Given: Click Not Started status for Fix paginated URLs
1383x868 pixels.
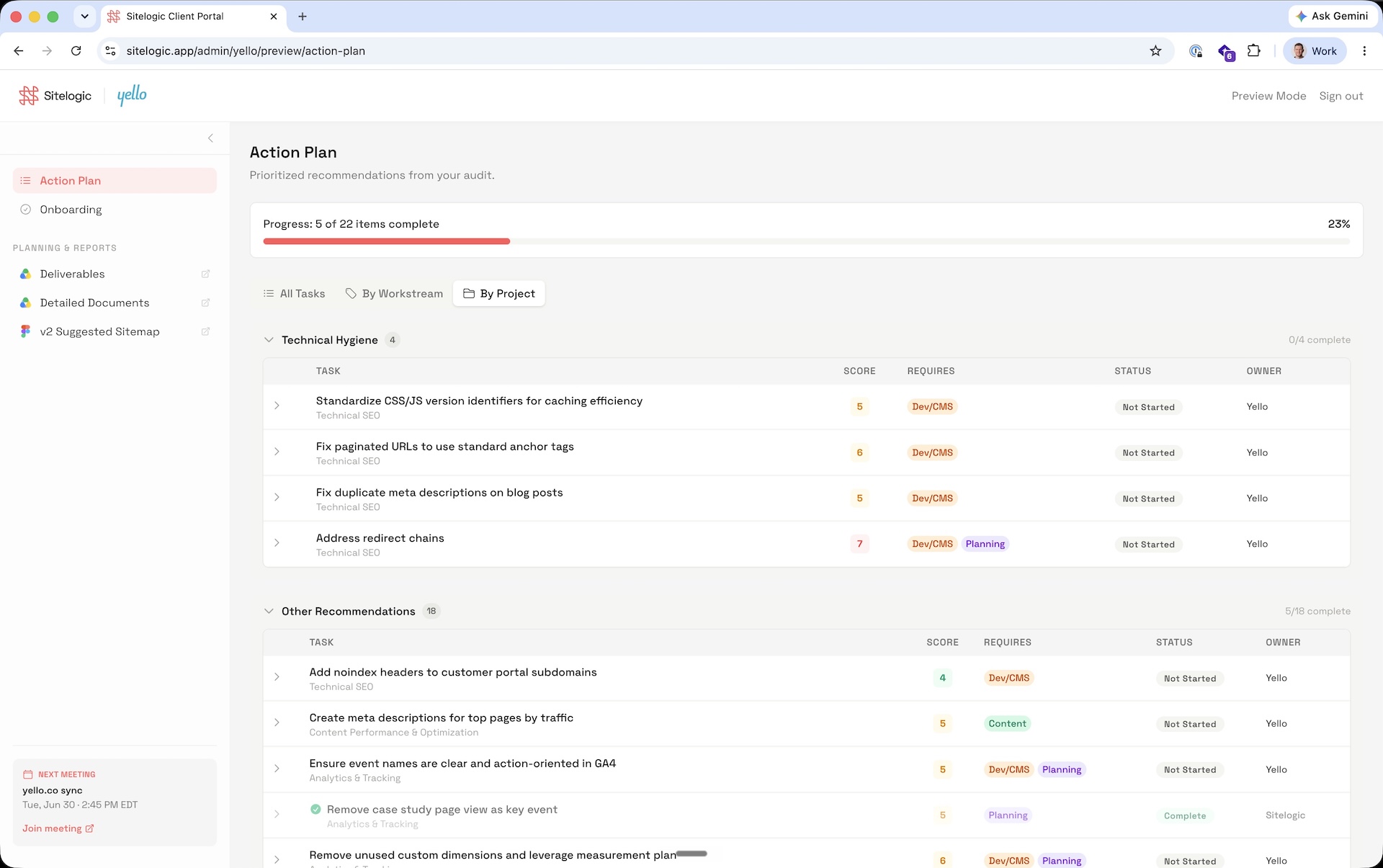Looking at the screenshot, I should 1148,452.
